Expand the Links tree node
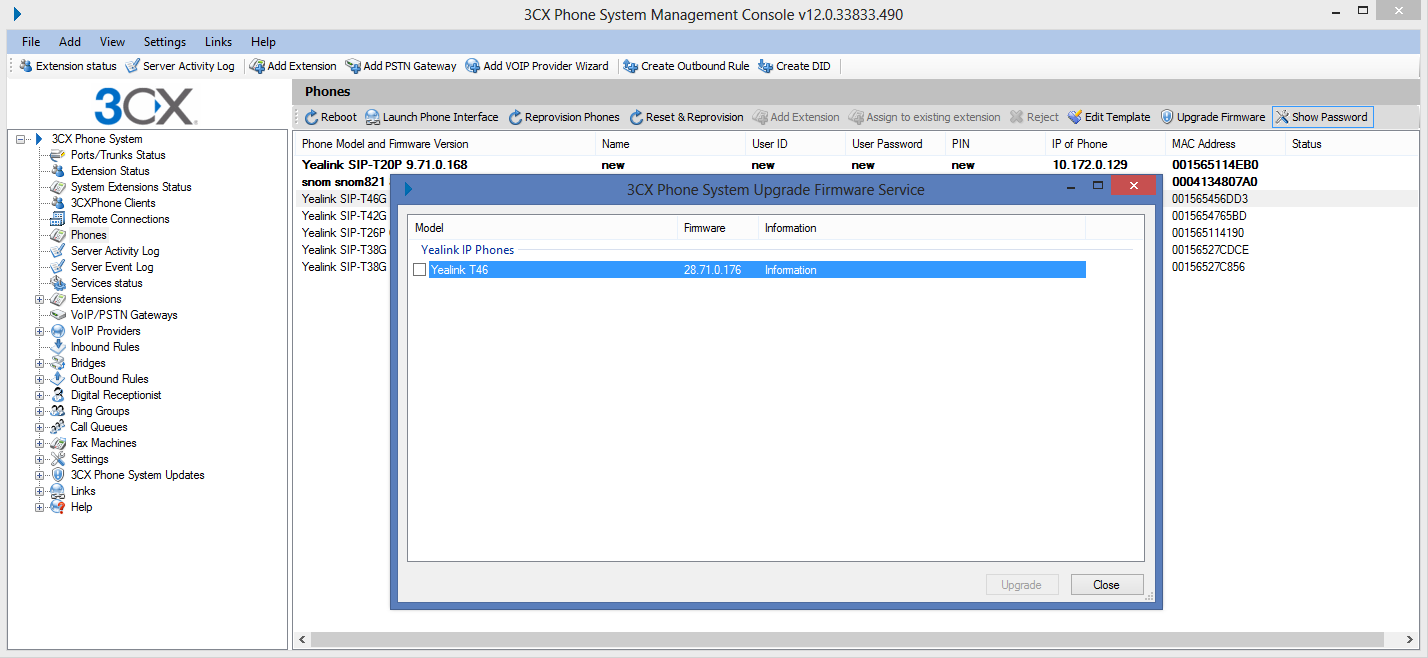The width and height of the screenshot is (1428, 658). click(40, 491)
